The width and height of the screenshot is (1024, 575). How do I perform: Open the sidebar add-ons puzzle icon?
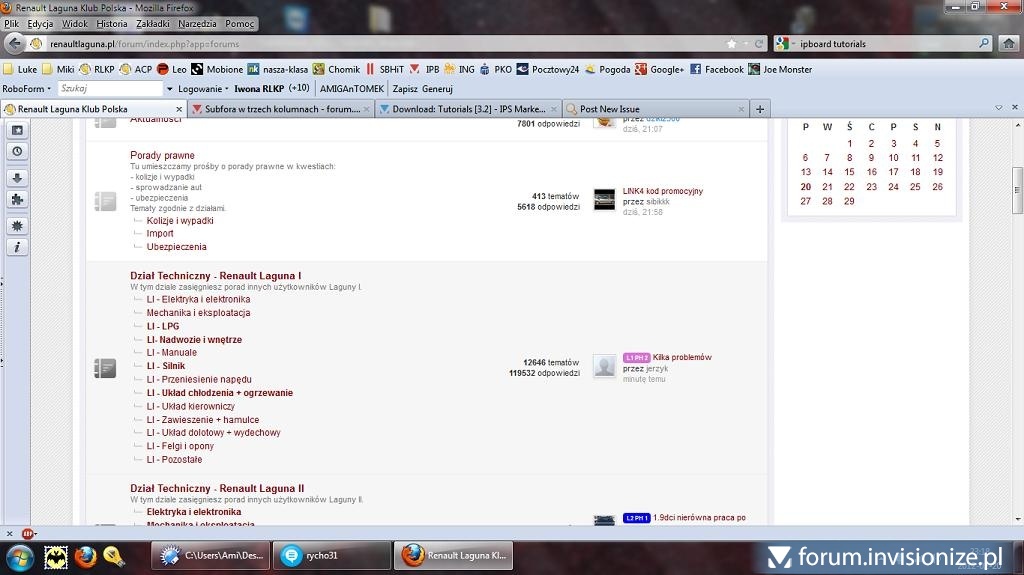[17, 199]
